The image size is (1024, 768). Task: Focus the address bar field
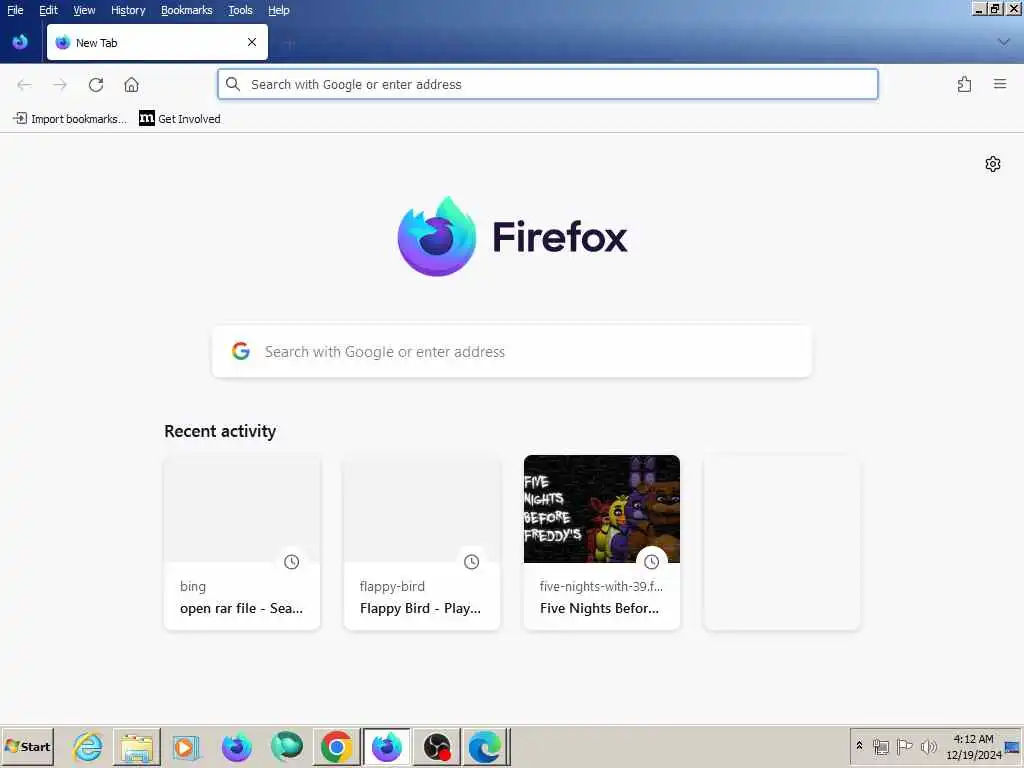pyautogui.click(x=547, y=84)
